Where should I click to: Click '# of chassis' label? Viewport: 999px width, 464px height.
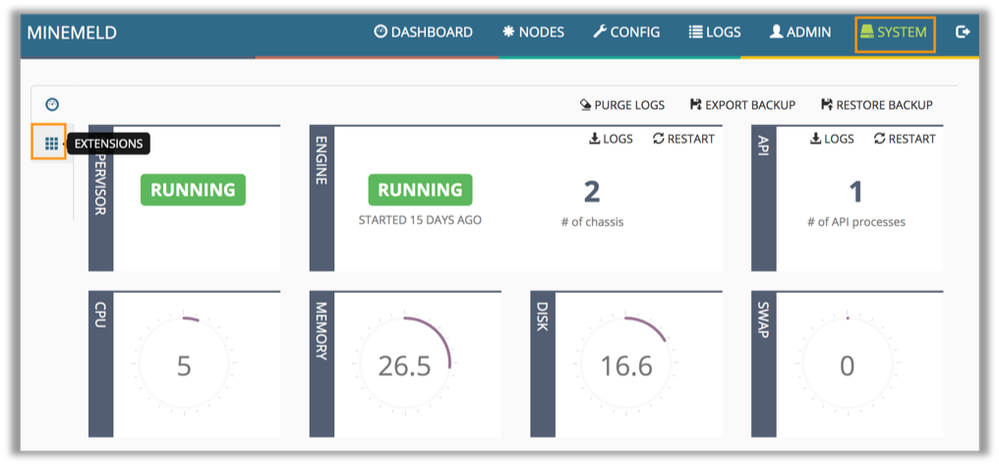593,222
